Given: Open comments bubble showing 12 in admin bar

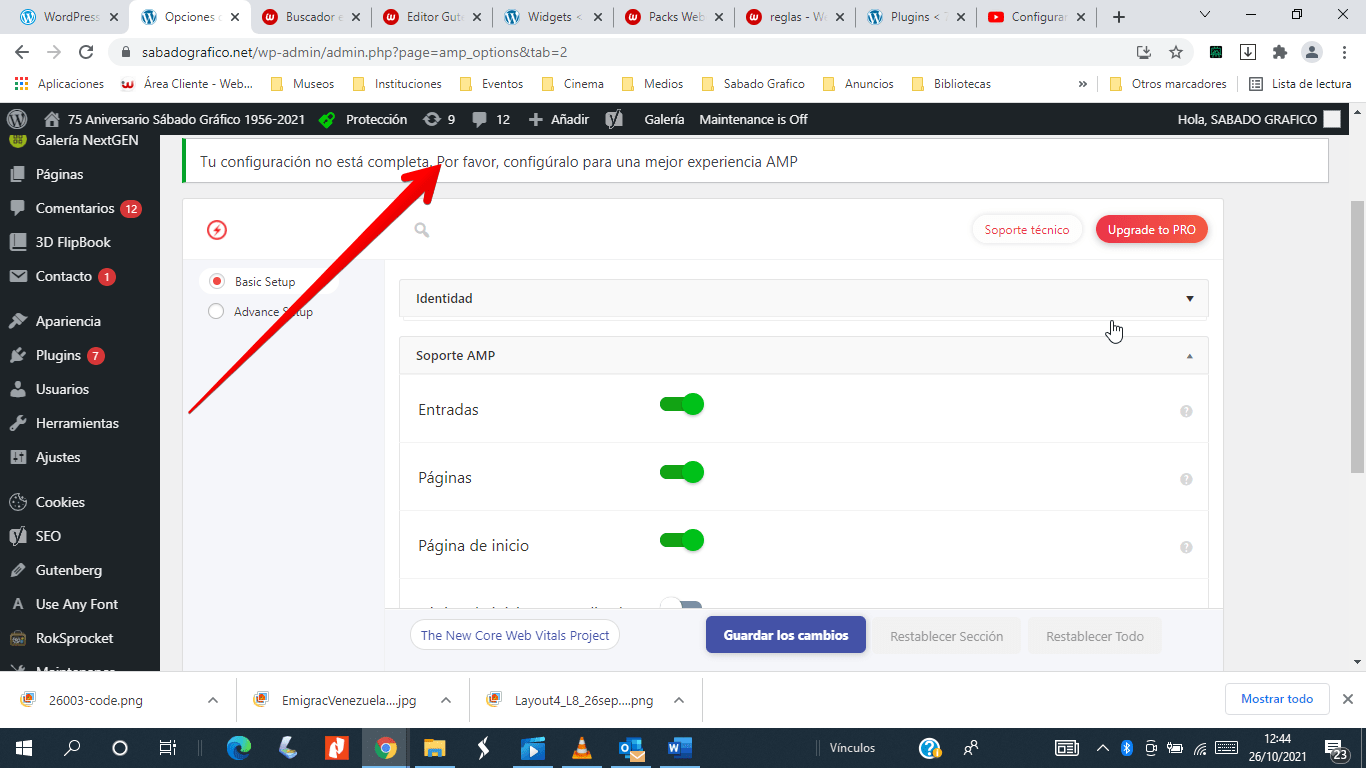Looking at the screenshot, I should point(491,119).
